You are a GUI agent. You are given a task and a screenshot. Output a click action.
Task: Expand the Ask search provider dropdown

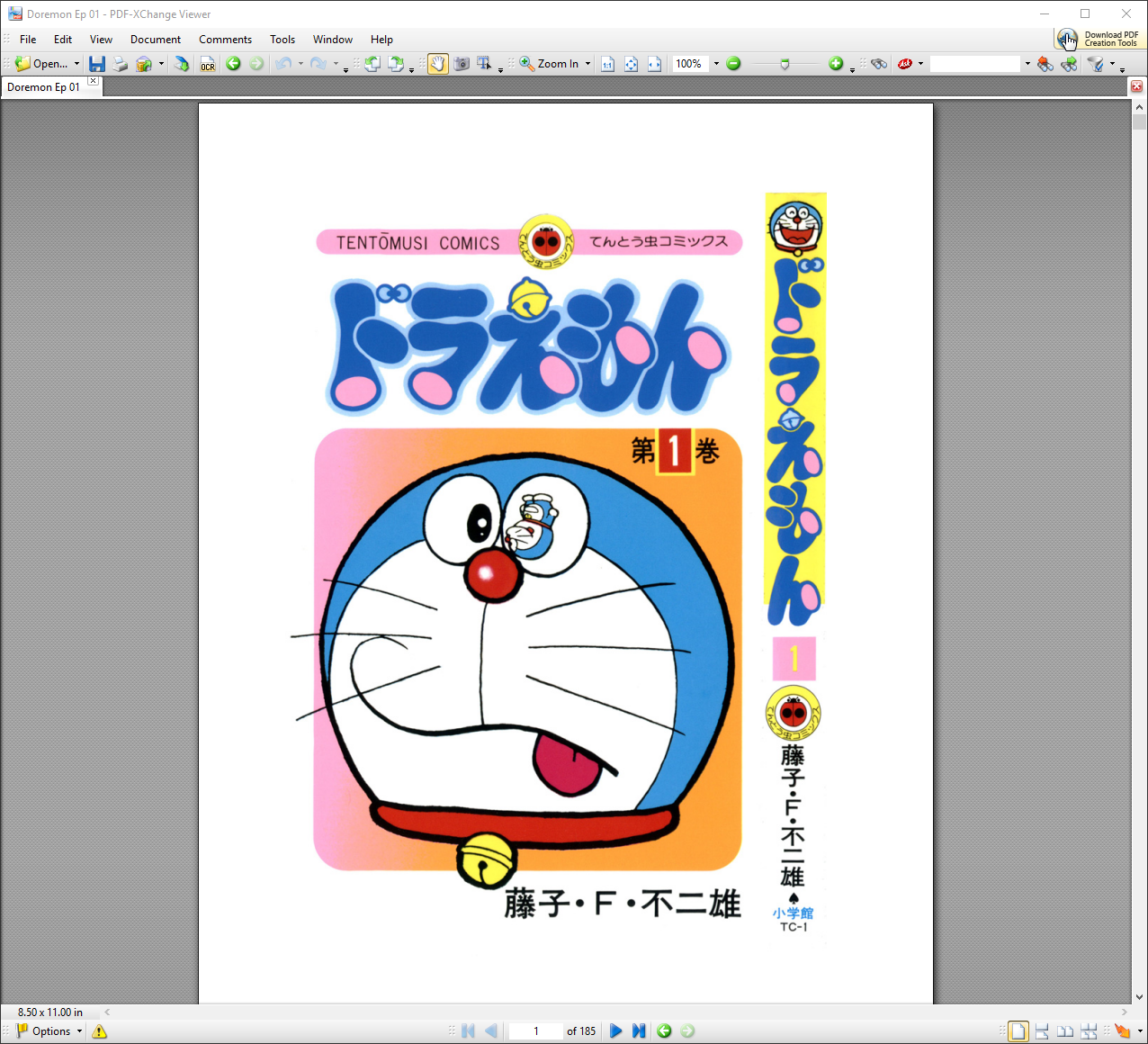(920, 64)
